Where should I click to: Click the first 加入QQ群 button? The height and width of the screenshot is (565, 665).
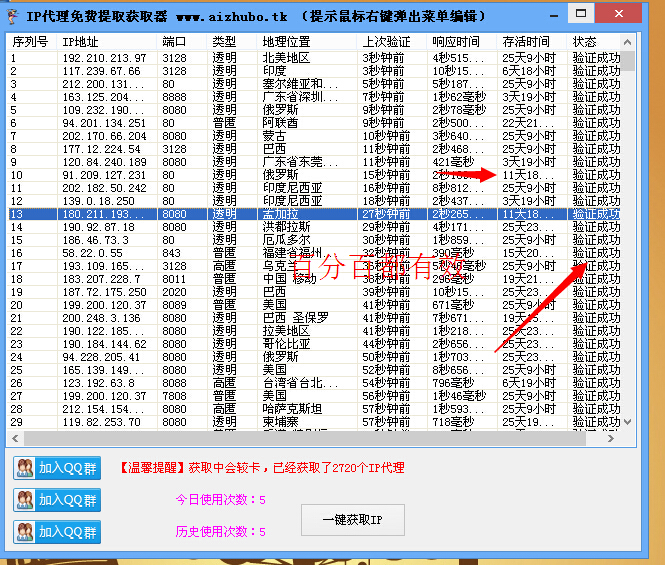point(57,468)
